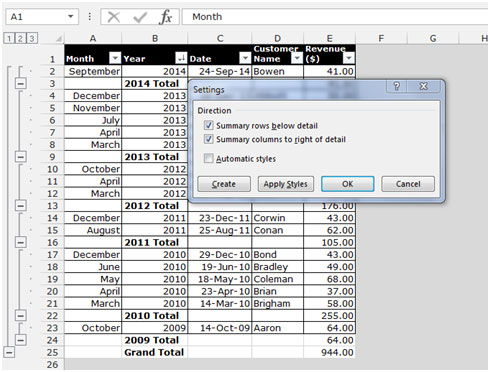Image resolution: width=490 pixels, height=372 pixels.
Task: Select row 2 header
Action: tap(52, 71)
